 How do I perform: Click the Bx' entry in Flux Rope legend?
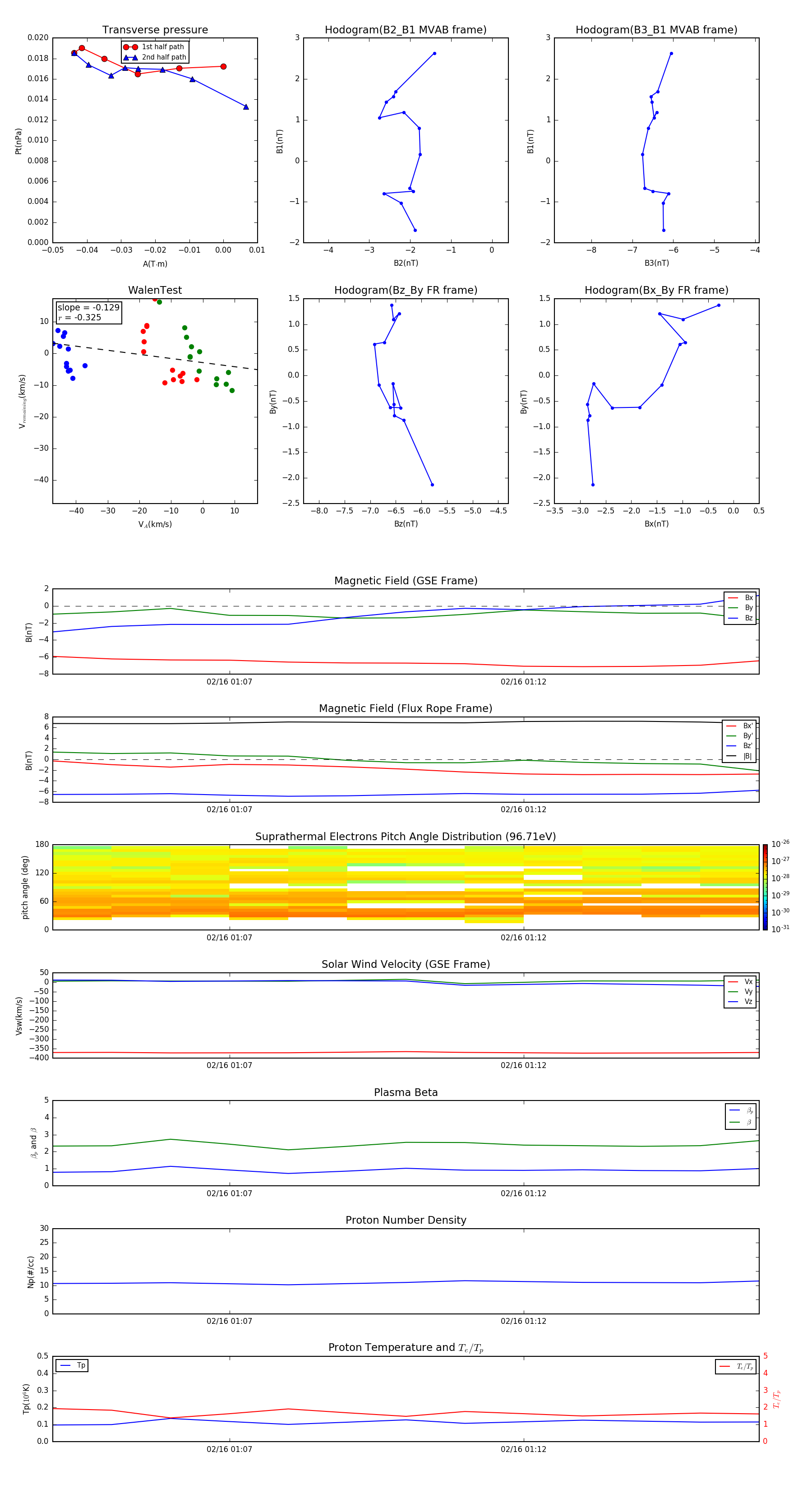(739, 726)
